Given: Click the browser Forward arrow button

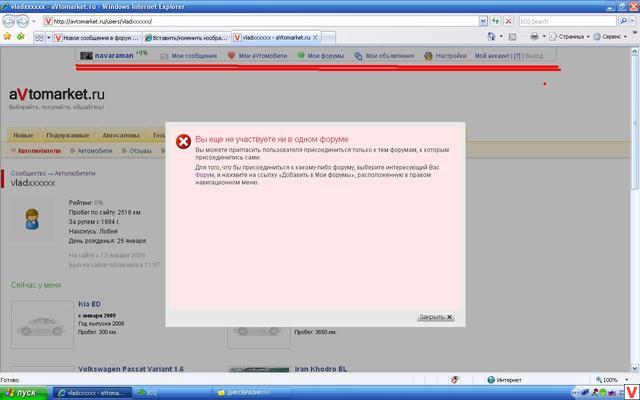Looking at the screenshot, I should pos(22,21).
